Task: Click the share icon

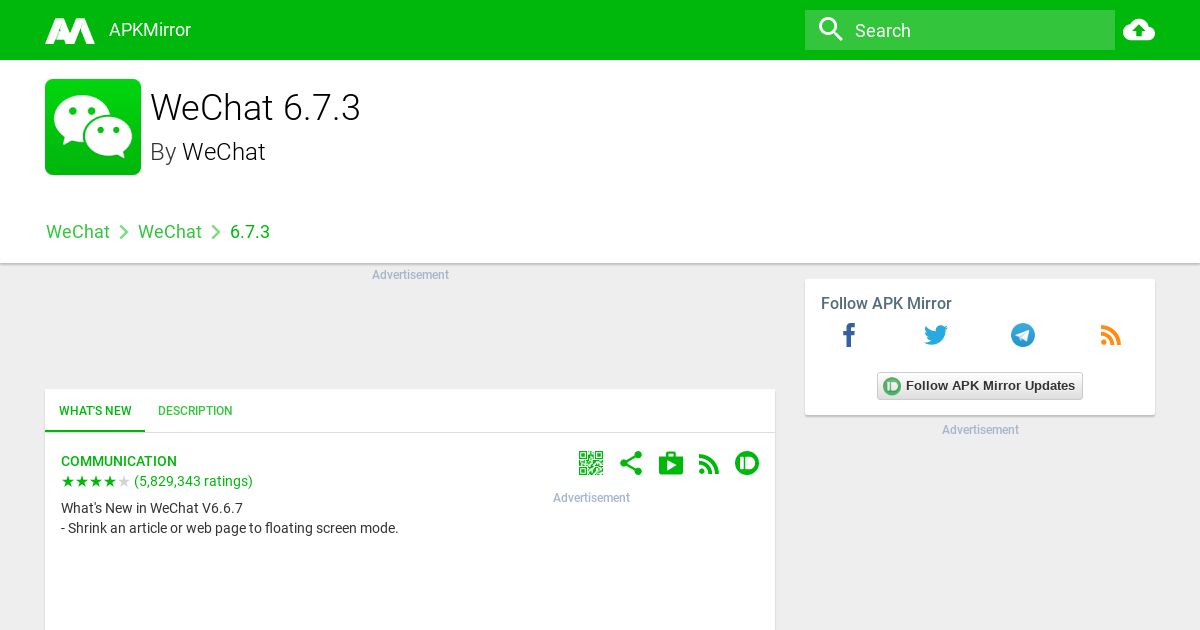Action: [631, 463]
